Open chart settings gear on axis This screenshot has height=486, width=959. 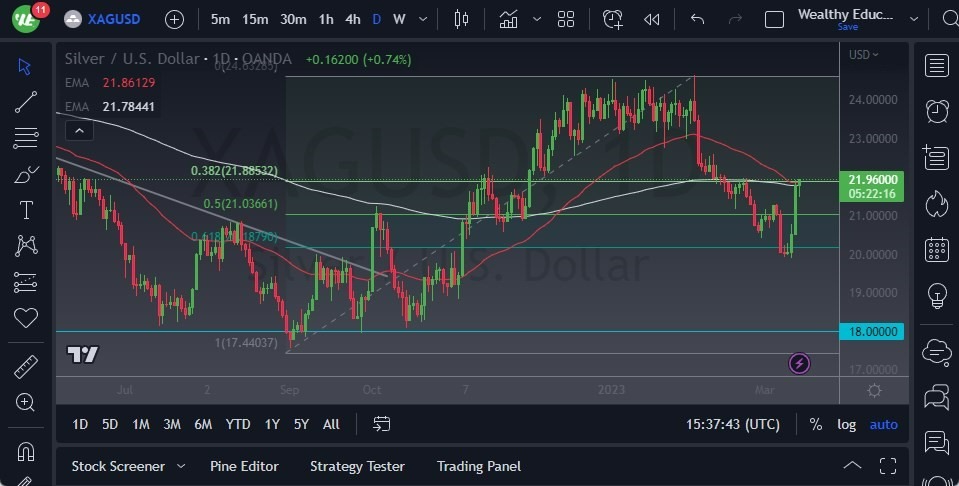(874, 391)
